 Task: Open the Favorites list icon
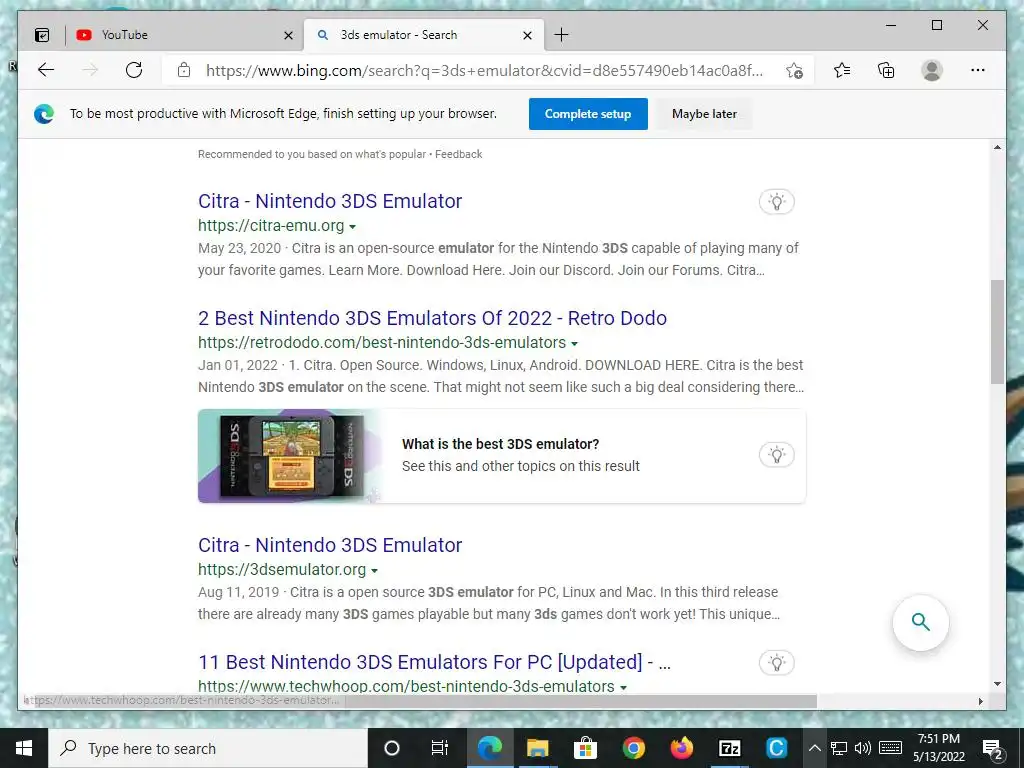pos(842,70)
